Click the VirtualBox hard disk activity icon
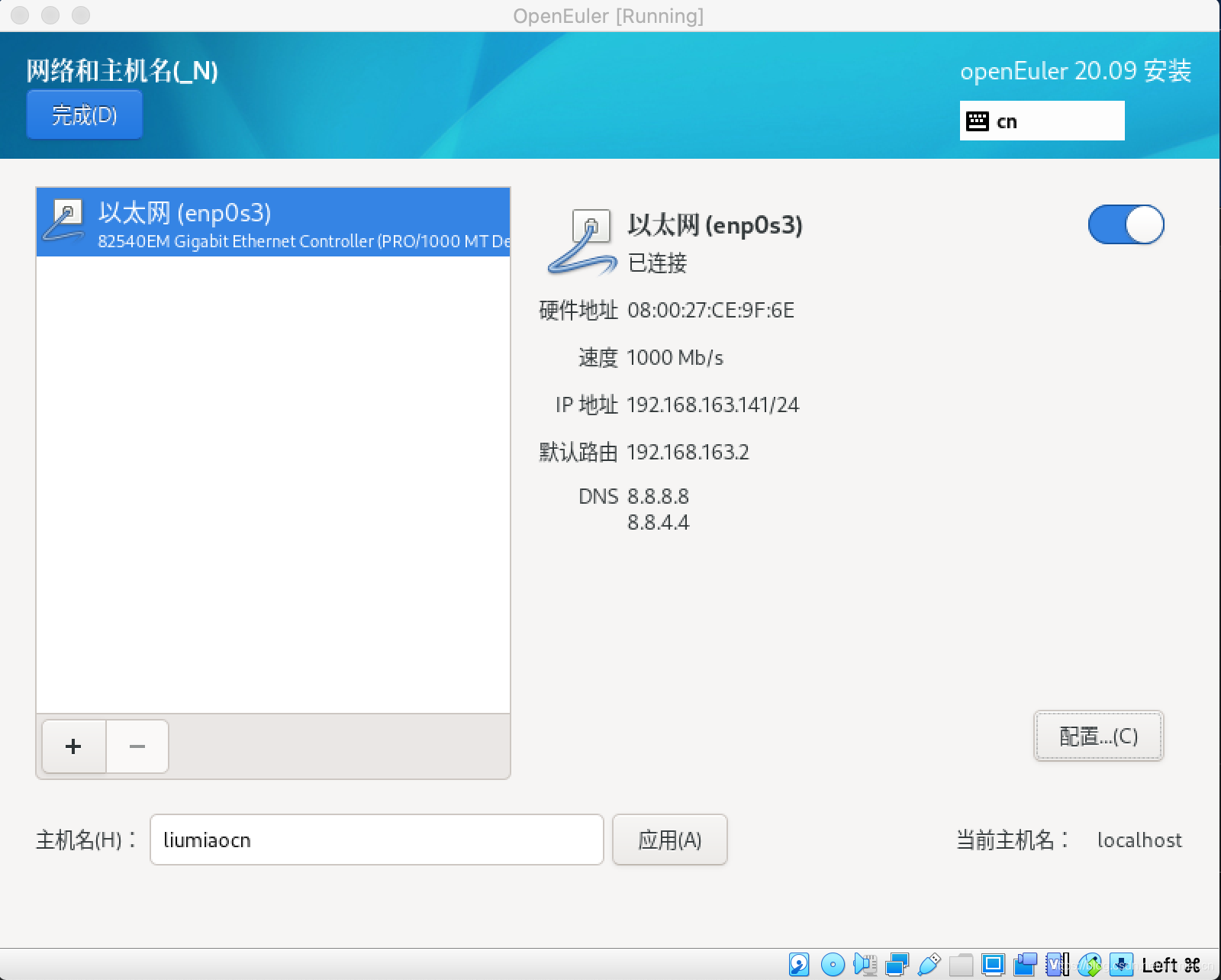Screen dimensions: 1221x980 [x=799, y=965]
